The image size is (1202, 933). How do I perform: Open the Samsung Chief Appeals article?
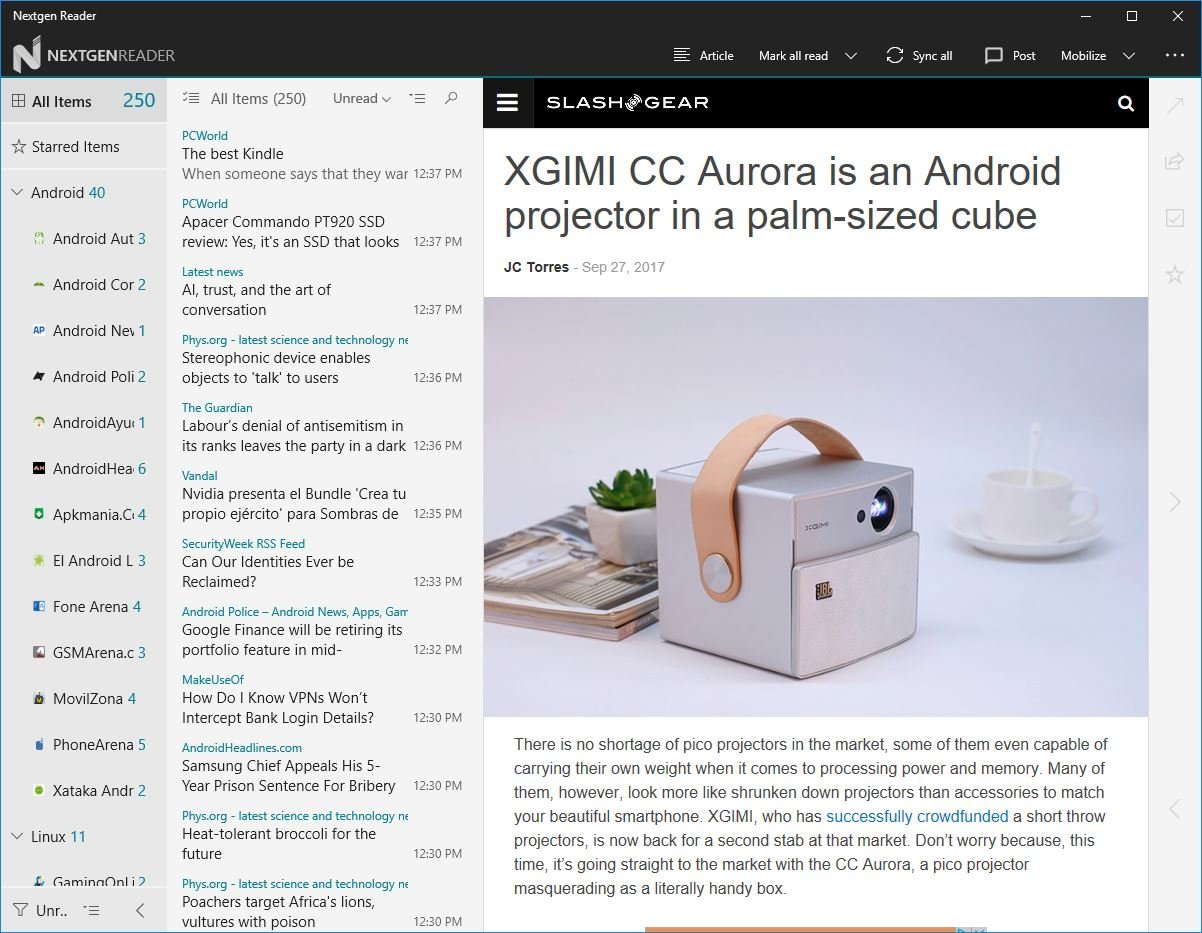pyautogui.click(x=324, y=767)
